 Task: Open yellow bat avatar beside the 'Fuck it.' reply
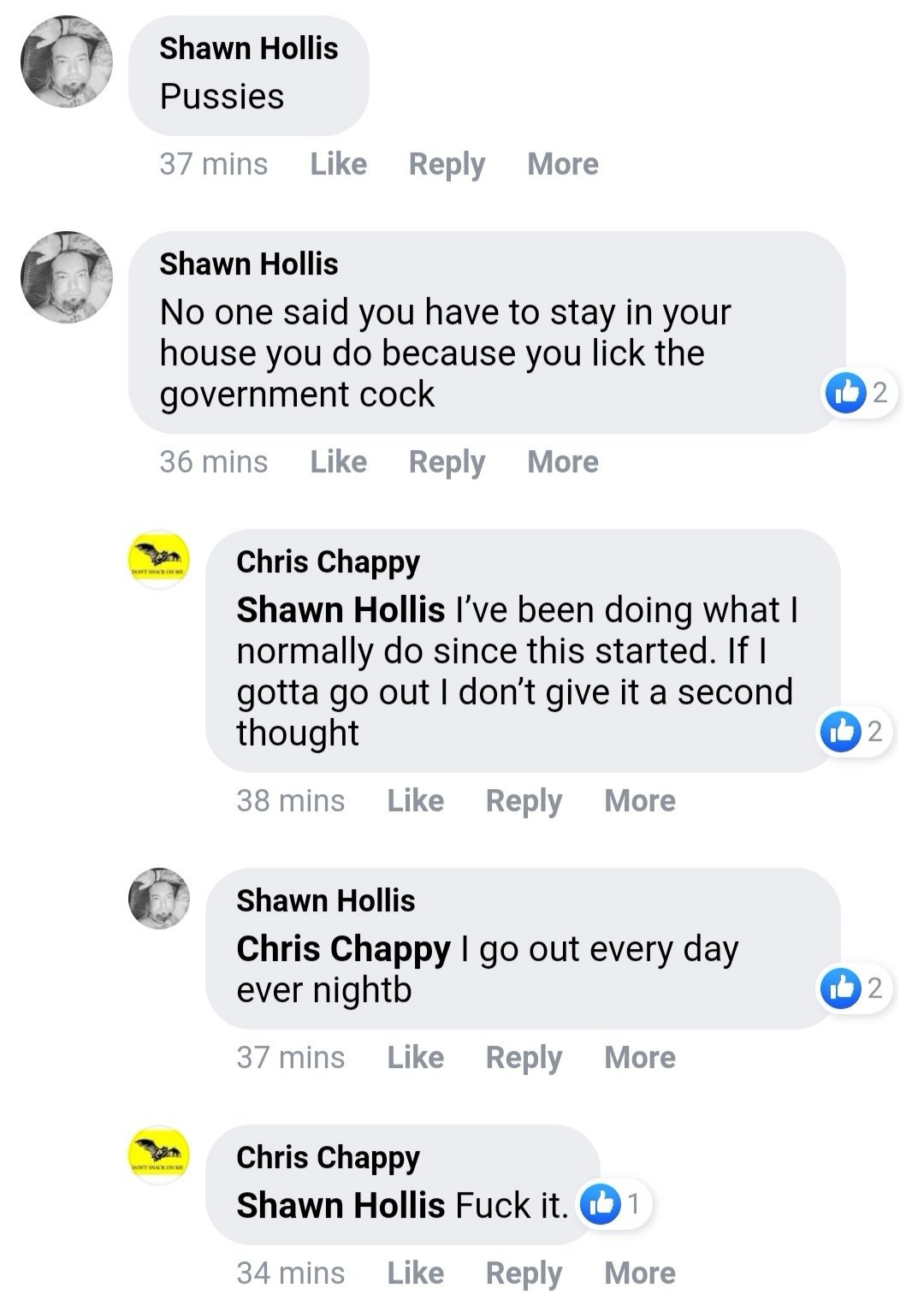coord(158,1155)
